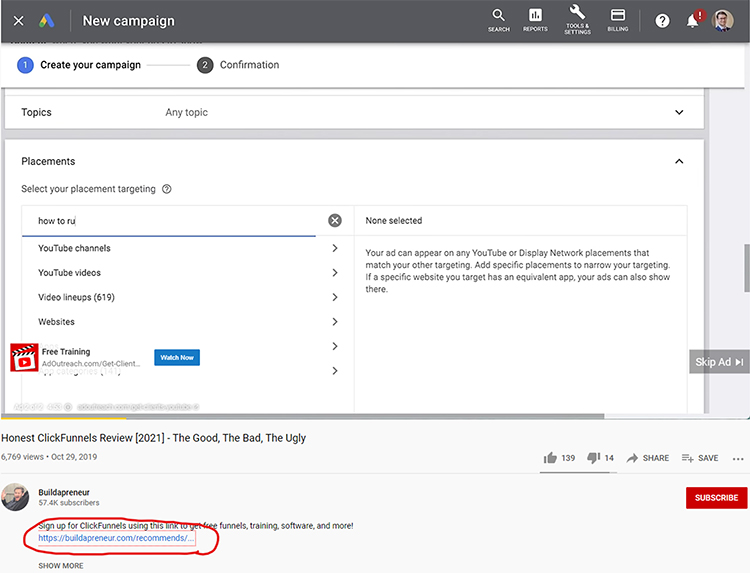This screenshot has height=573, width=750.
Task: Click the page vertical scrollbar
Action: pyautogui.click(x=746, y=268)
